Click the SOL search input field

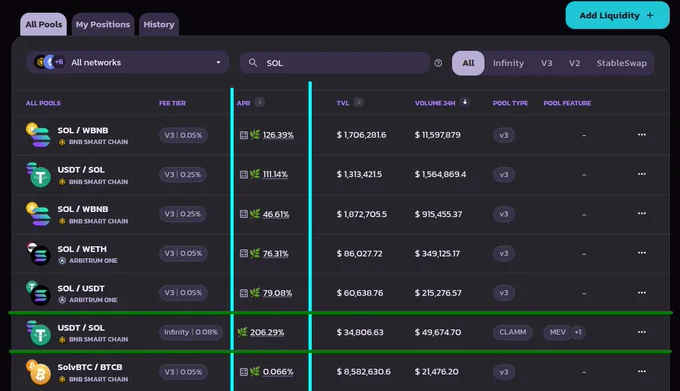(x=335, y=63)
